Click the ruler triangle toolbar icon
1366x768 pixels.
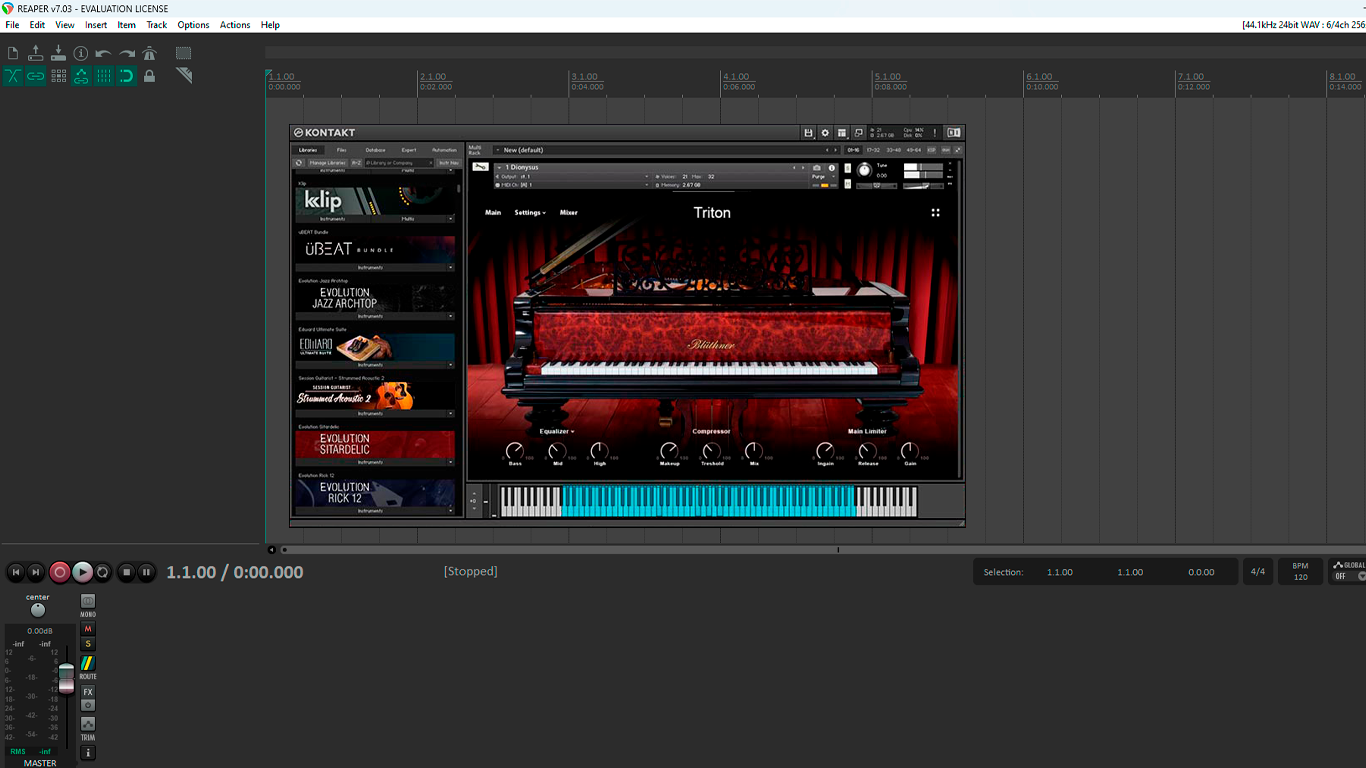[184, 75]
